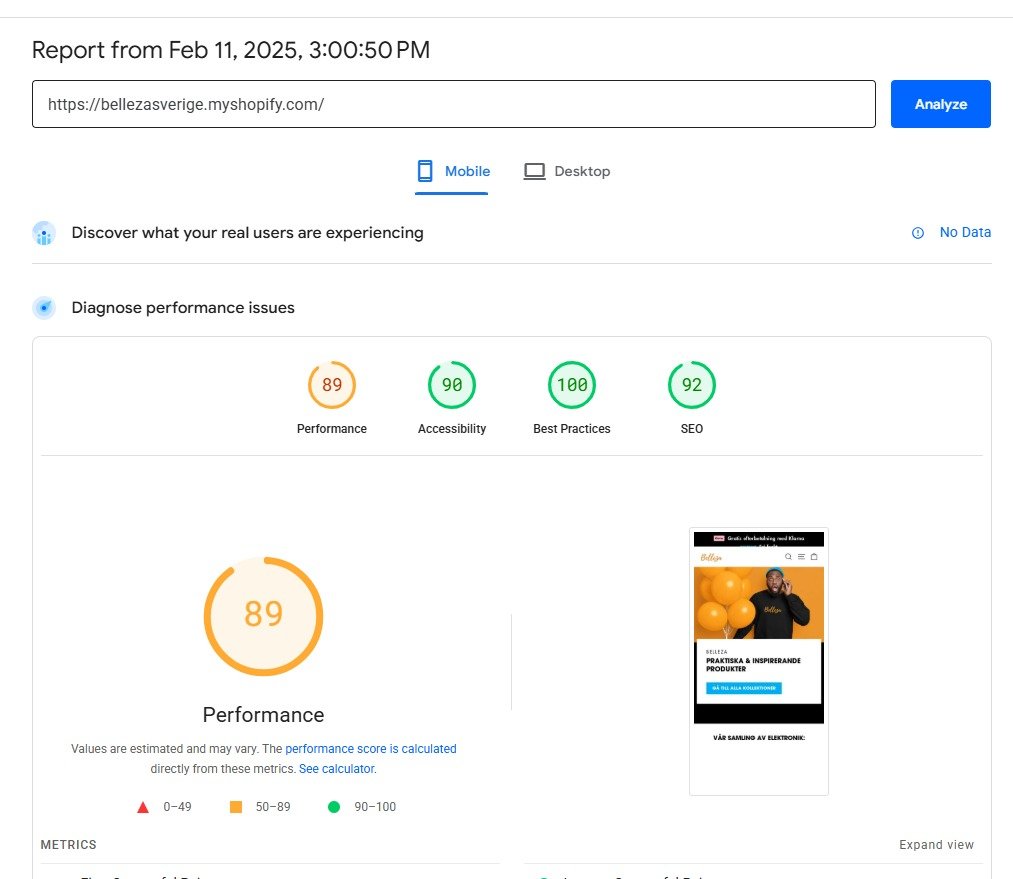Viewport: 1013px width, 879px height.
Task: Expand the No Data real users section
Action: click(x=965, y=232)
